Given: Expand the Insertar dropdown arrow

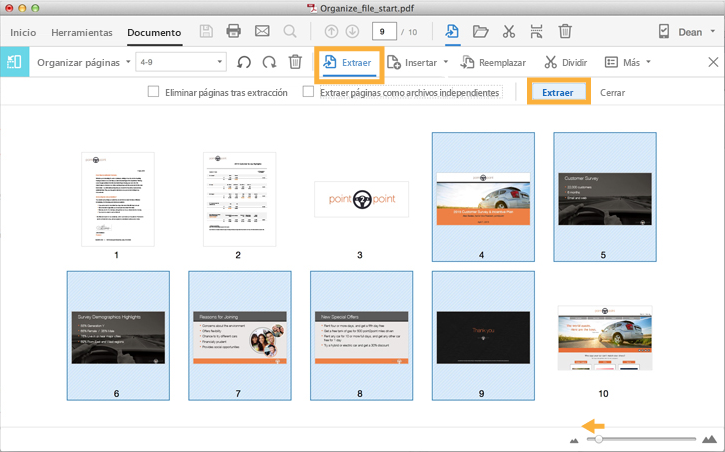Looking at the screenshot, I should 446,62.
